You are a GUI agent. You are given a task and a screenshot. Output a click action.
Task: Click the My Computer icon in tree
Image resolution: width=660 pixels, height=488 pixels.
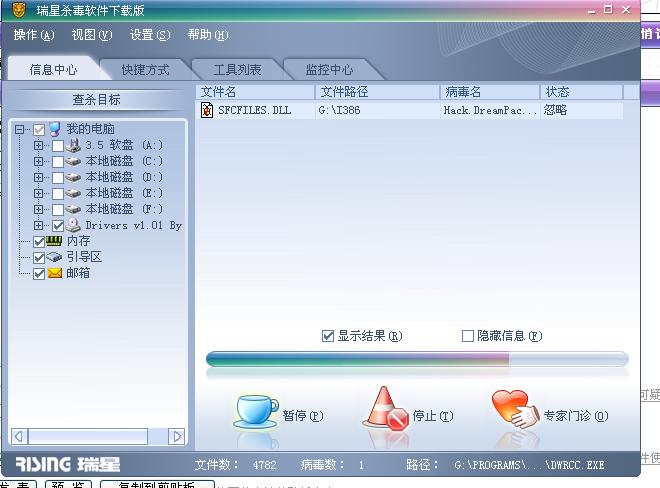tap(55, 129)
